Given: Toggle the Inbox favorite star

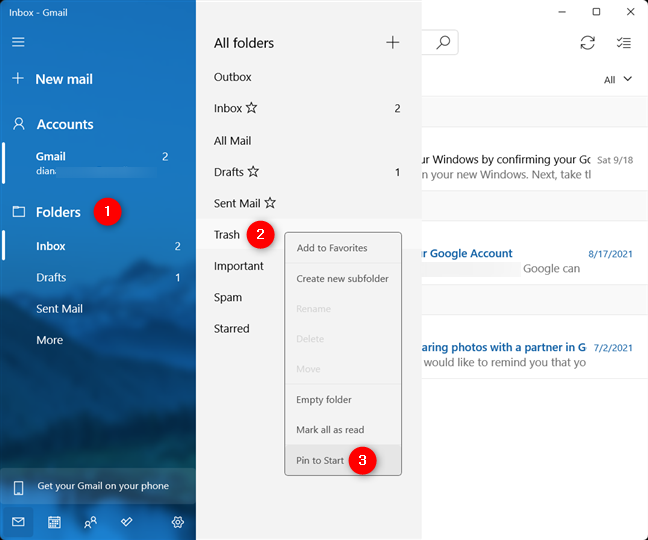Looking at the screenshot, I should point(251,108).
